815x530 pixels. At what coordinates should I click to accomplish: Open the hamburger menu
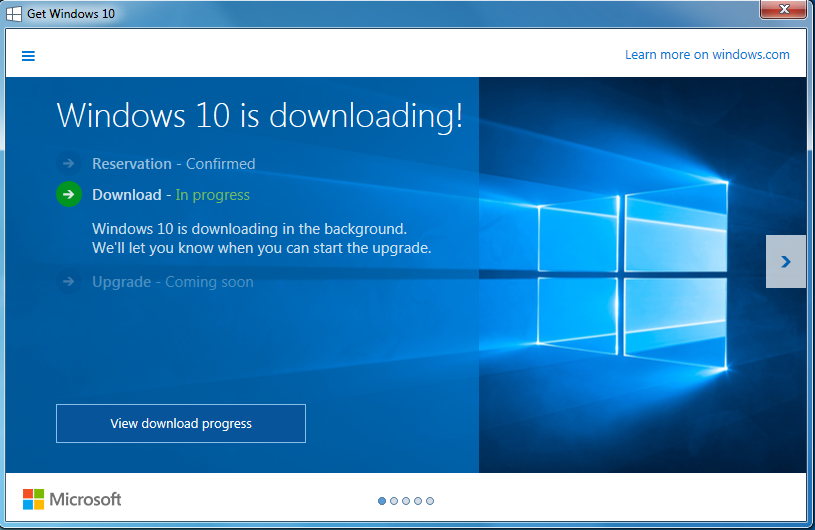coord(28,56)
